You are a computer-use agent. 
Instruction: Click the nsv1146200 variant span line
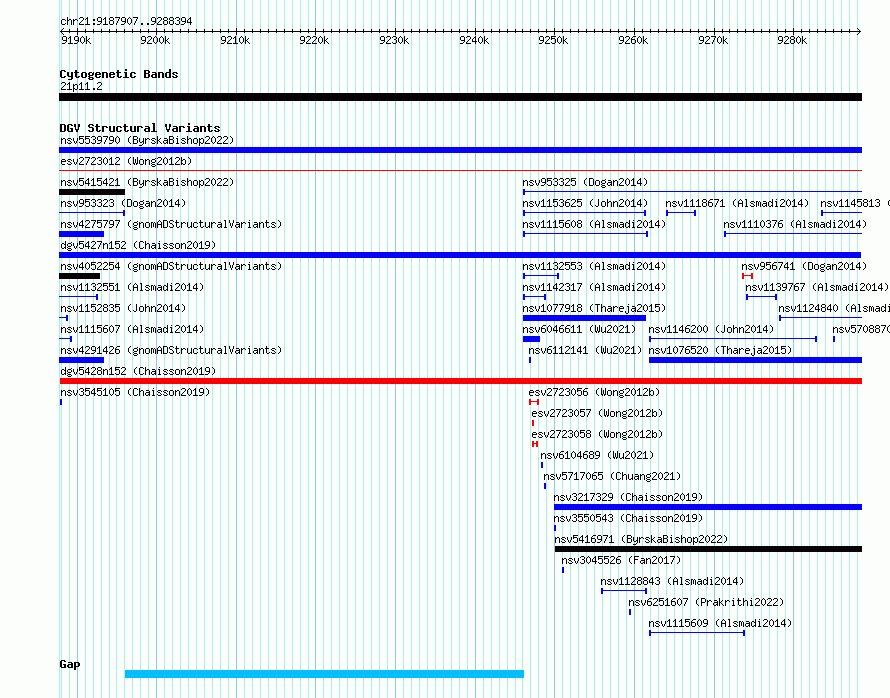click(x=733, y=339)
